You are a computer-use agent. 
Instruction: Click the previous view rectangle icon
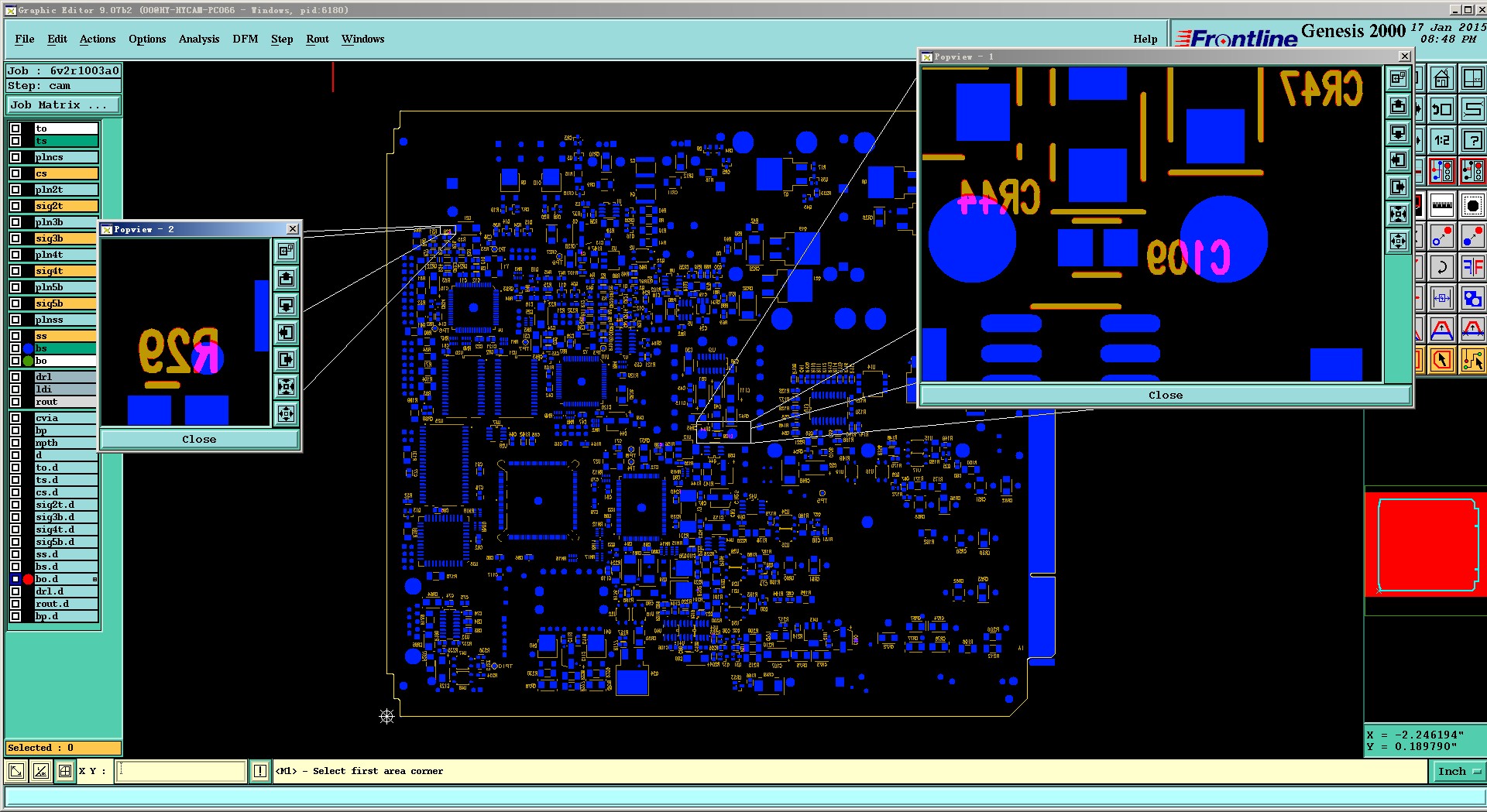(1441, 109)
